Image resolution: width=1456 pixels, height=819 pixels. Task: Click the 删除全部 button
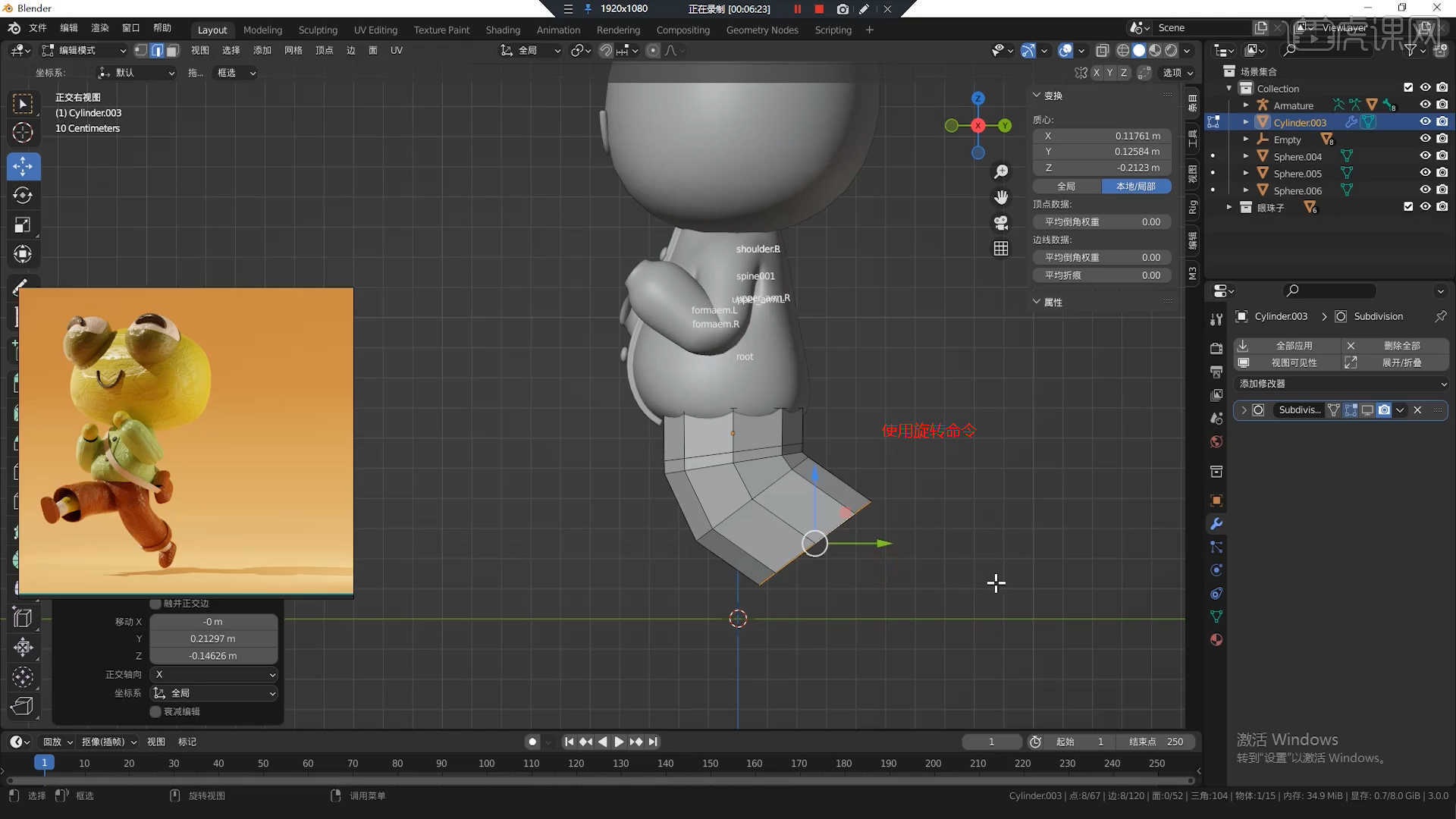point(1399,345)
